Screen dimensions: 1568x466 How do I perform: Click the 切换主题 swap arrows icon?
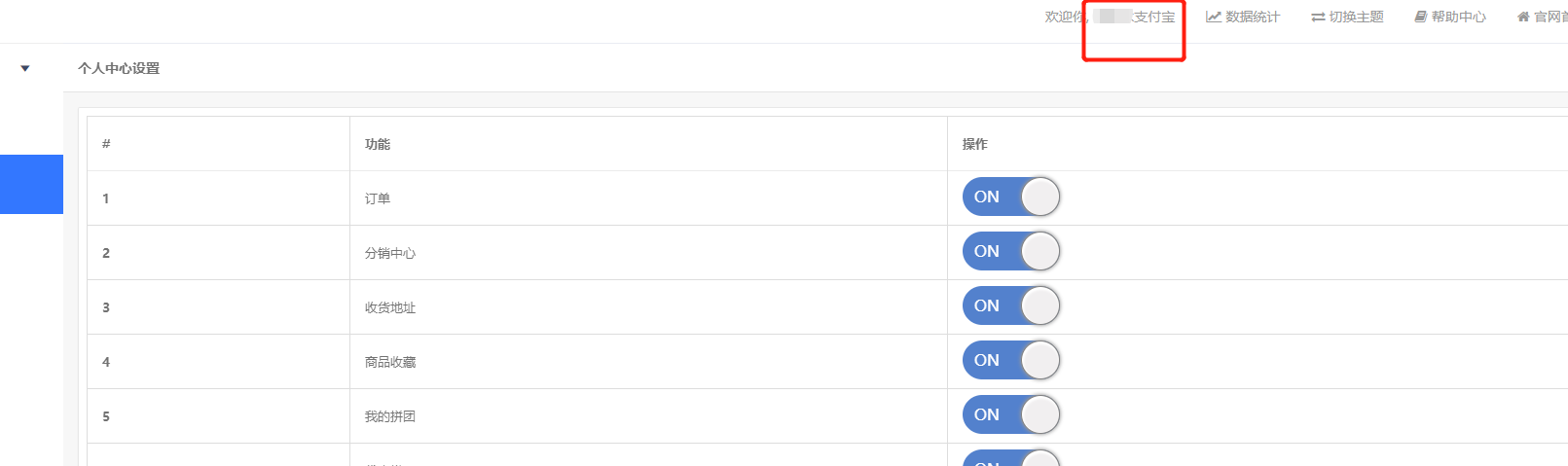[x=1318, y=17]
